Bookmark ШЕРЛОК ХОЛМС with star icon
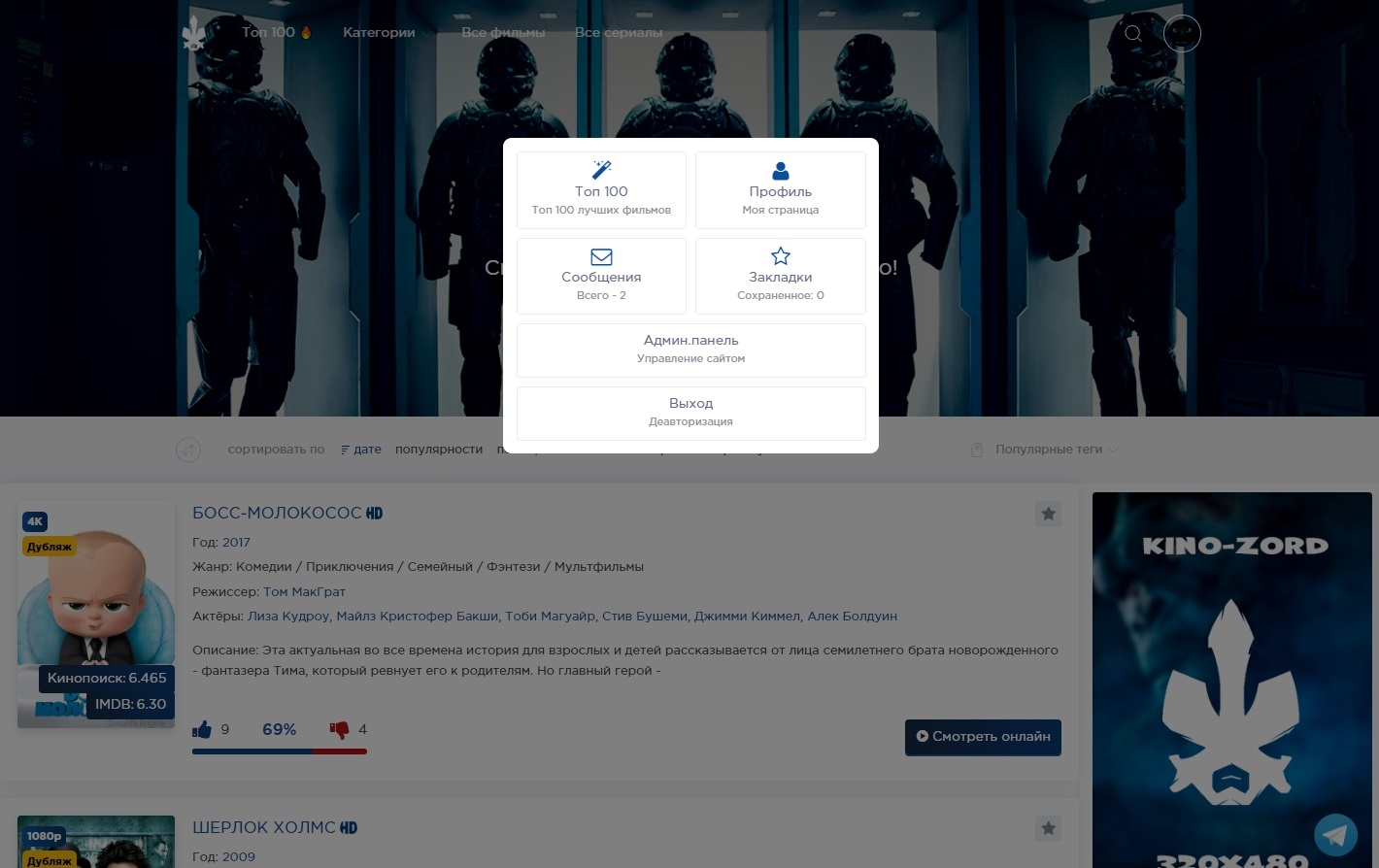The width and height of the screenshot is (1379, 868). (1048, 828)
